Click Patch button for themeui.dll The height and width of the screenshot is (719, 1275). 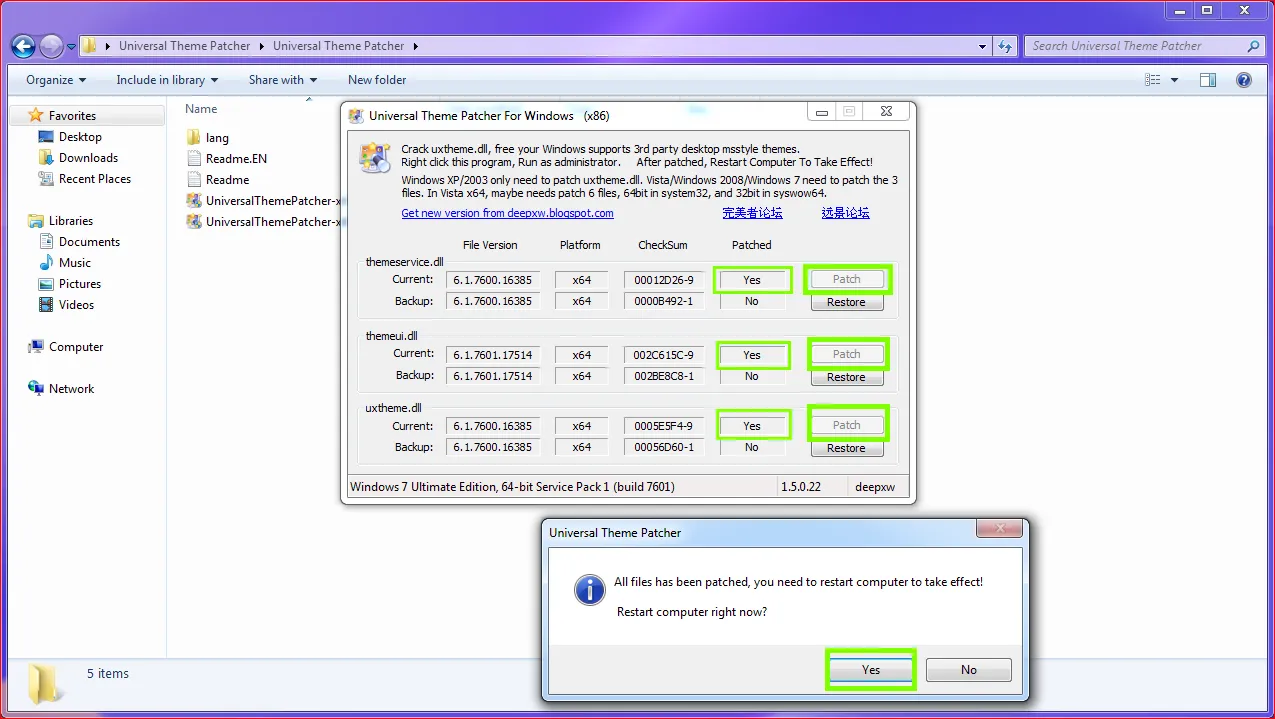coord(846,354)
